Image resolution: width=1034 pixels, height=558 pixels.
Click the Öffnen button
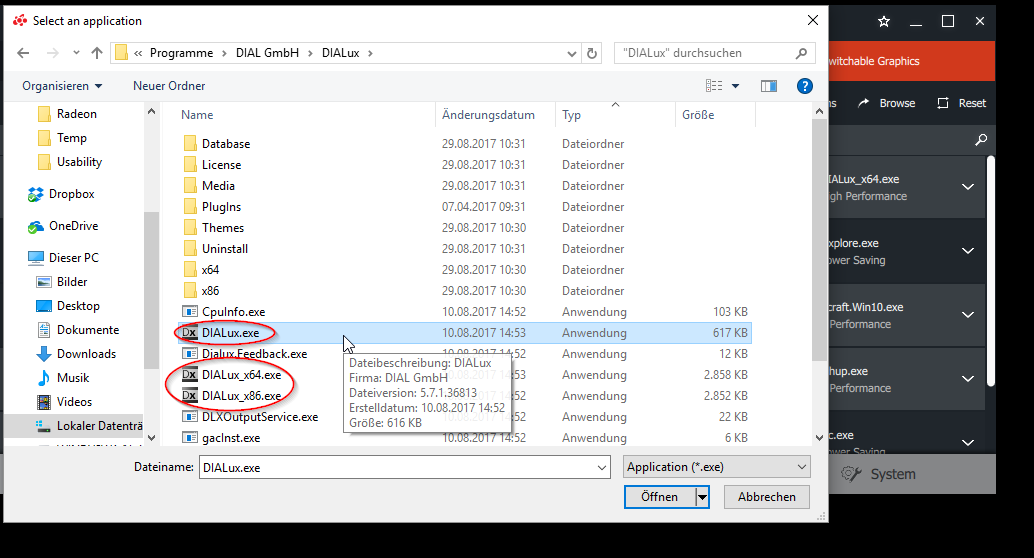[659, 497]
